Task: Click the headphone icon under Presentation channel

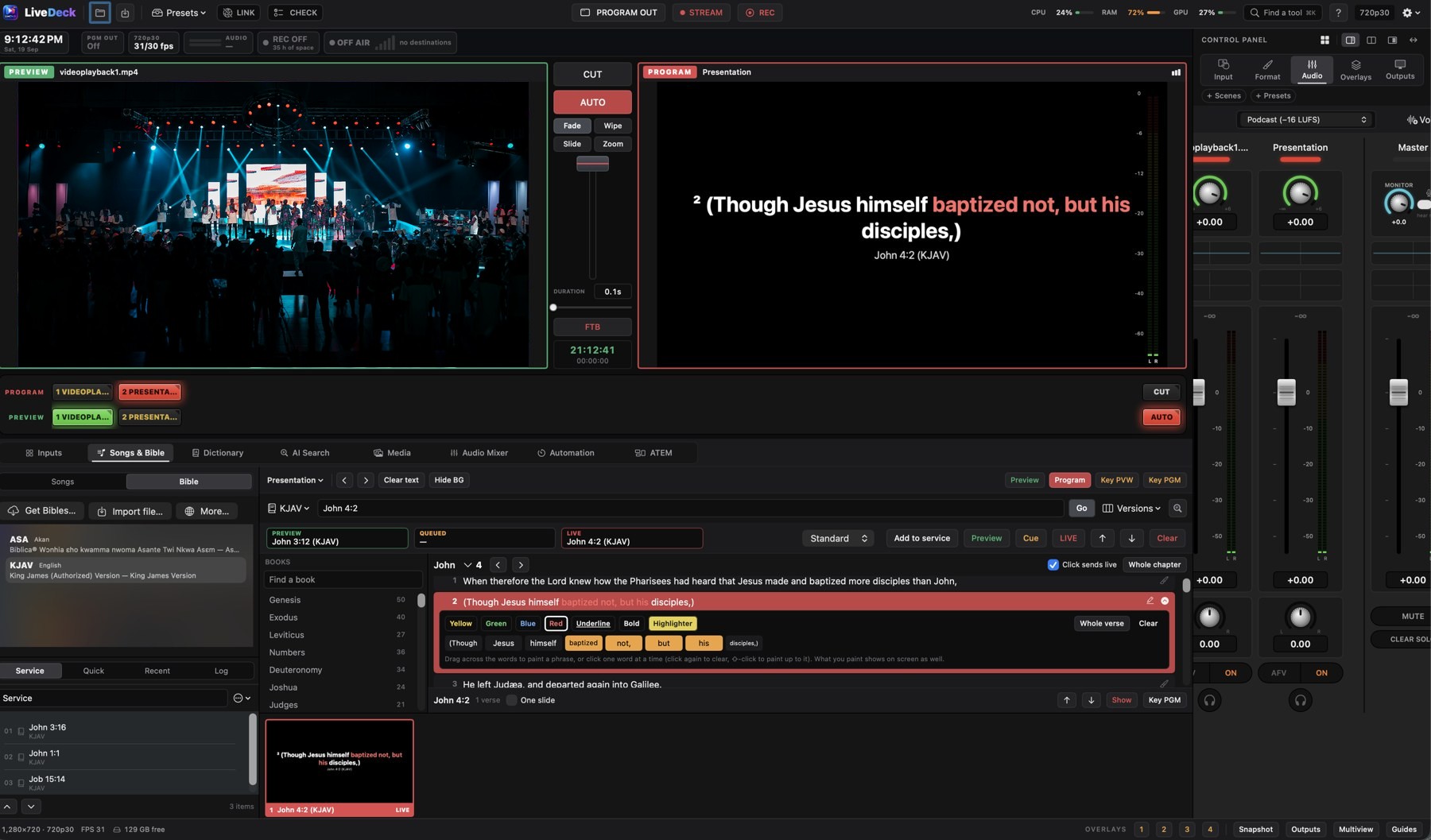Action: 1300,700
